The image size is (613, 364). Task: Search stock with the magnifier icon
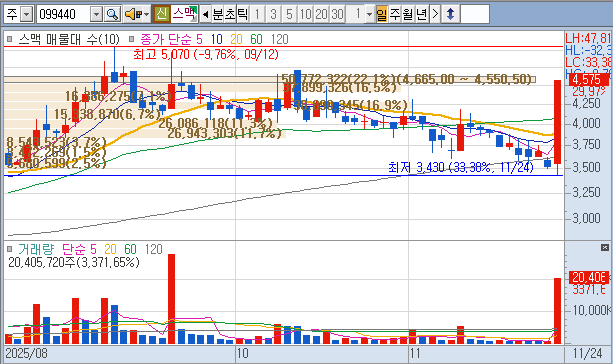112,14
